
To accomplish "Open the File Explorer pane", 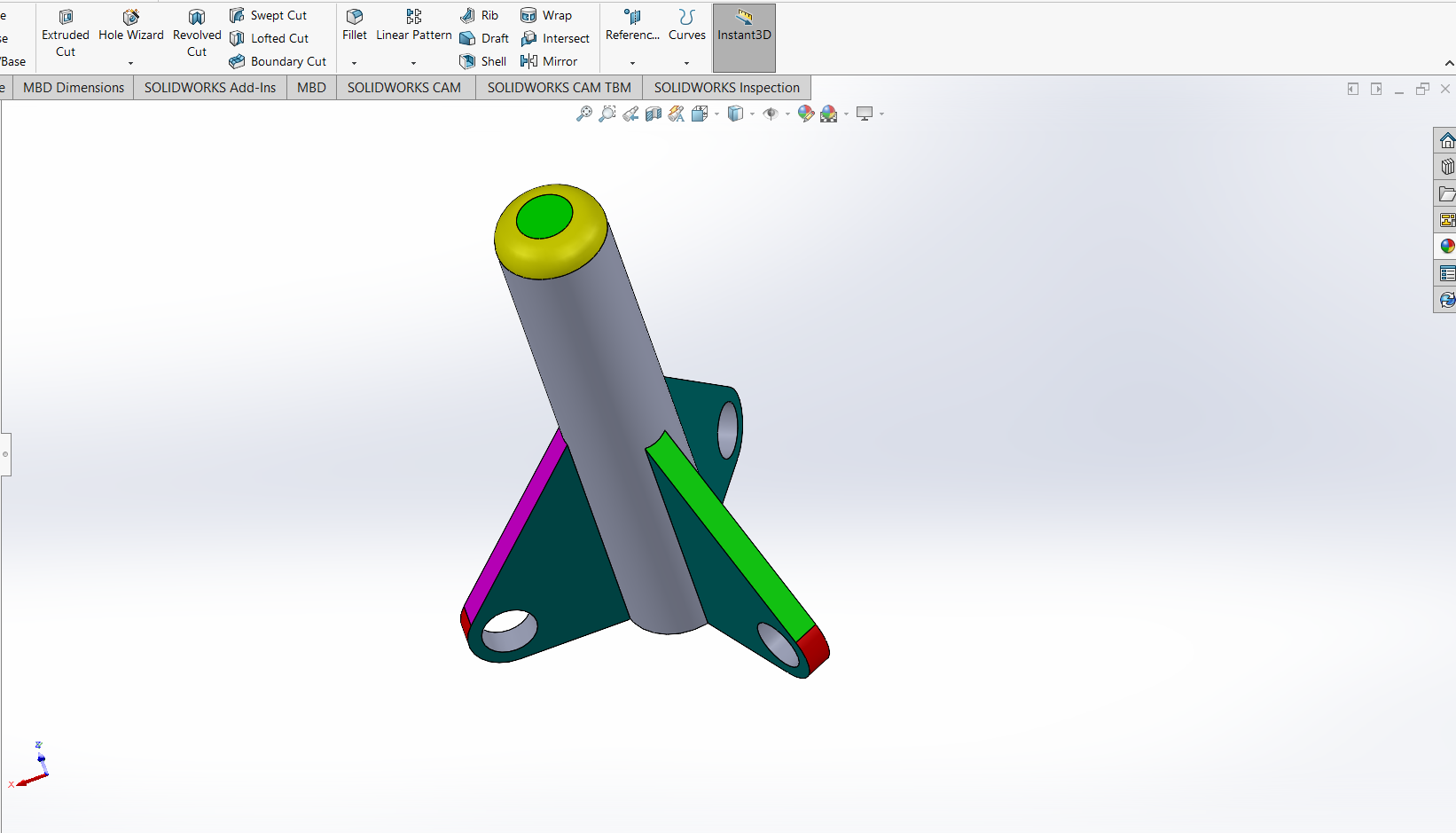I will point(1447,193).
